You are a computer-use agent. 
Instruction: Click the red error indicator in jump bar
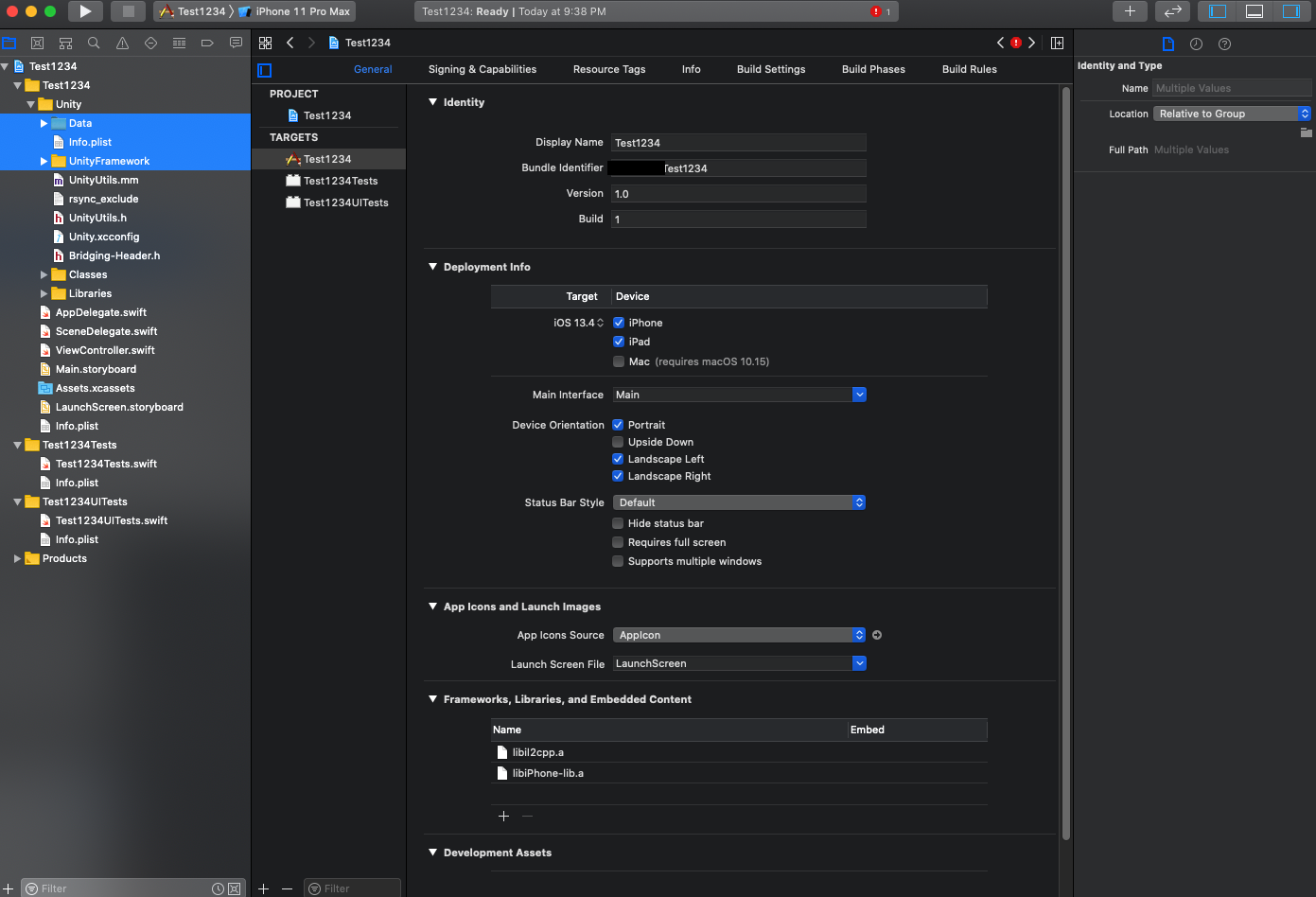click(1016, 43)
